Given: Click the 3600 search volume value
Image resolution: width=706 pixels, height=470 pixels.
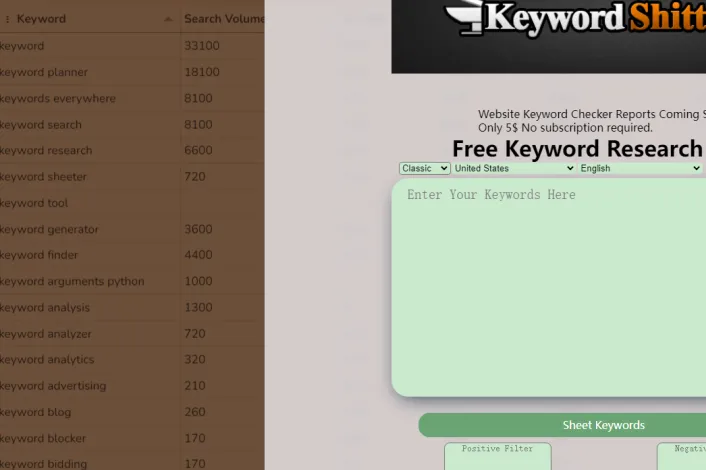Looking at the screenshot, I should point(198,229).
